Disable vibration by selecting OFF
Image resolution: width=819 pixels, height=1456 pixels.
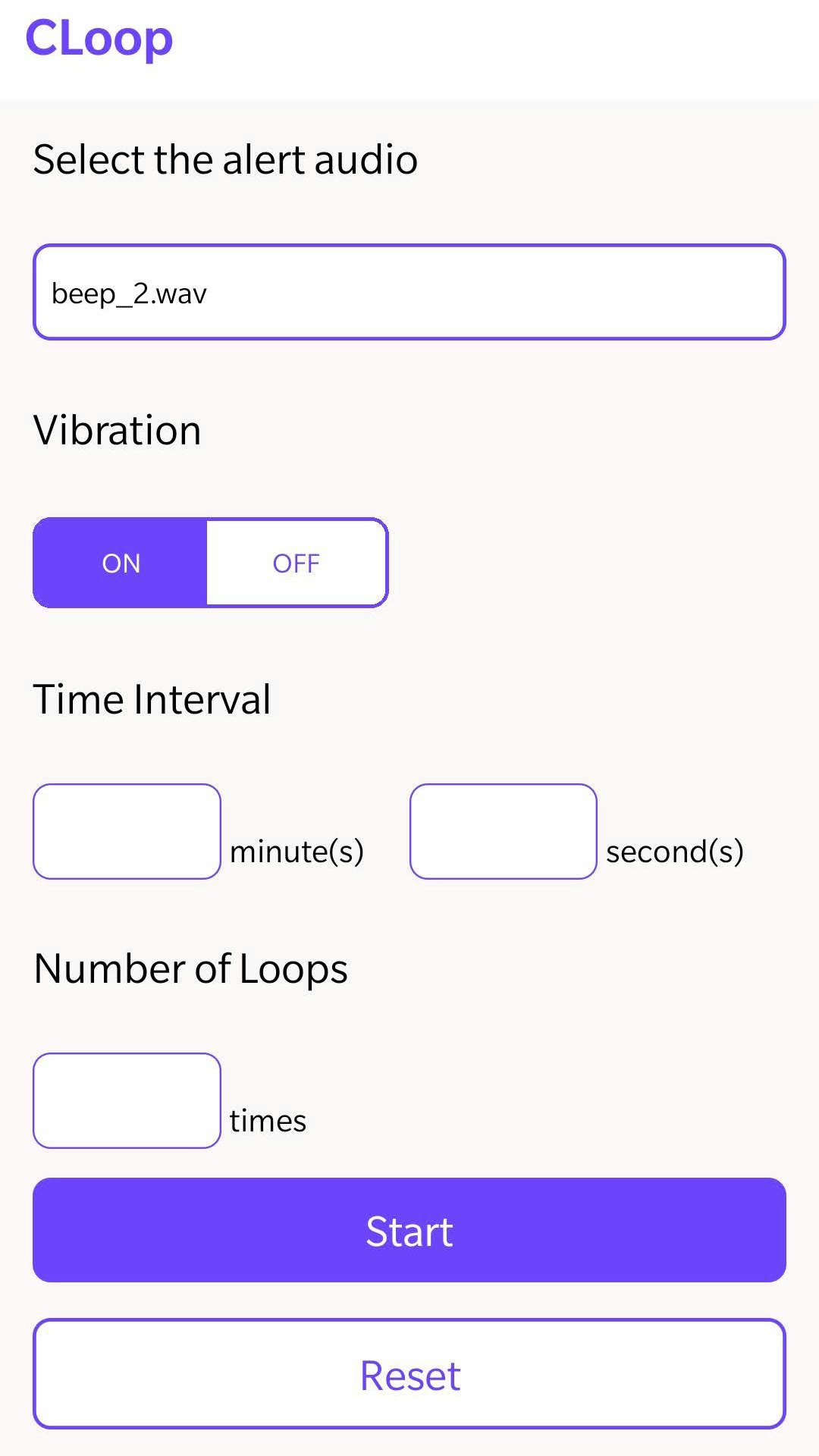point(296,562)
